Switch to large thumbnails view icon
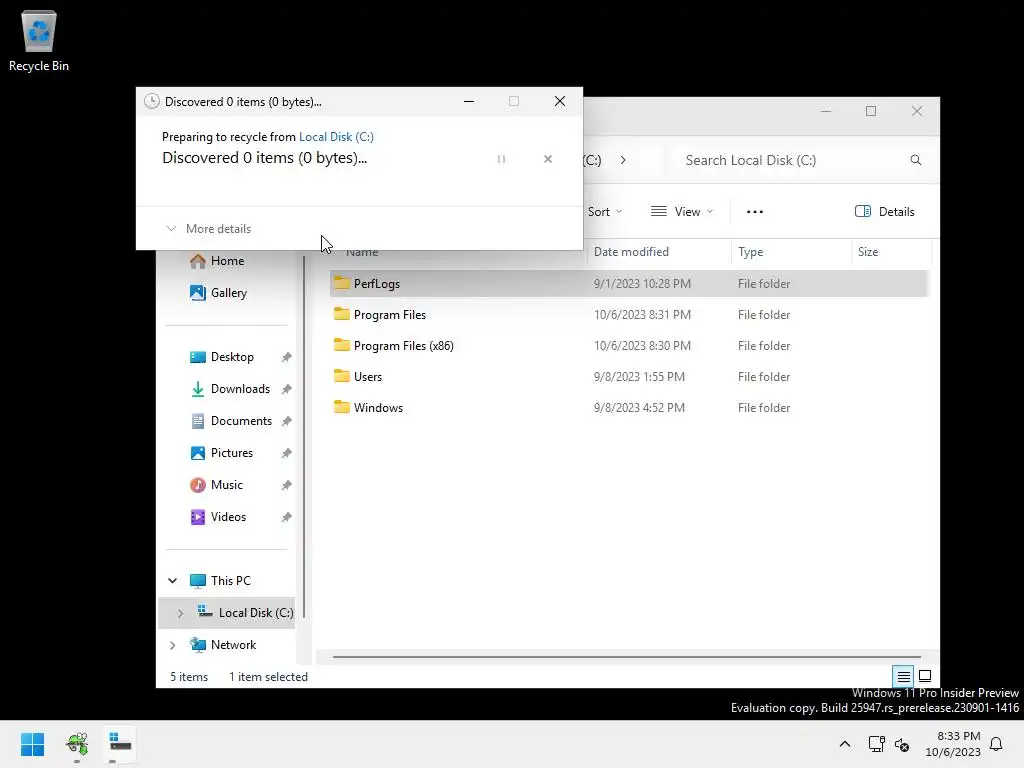Viewport: 1024px width, 768px height. click(925, 676)
